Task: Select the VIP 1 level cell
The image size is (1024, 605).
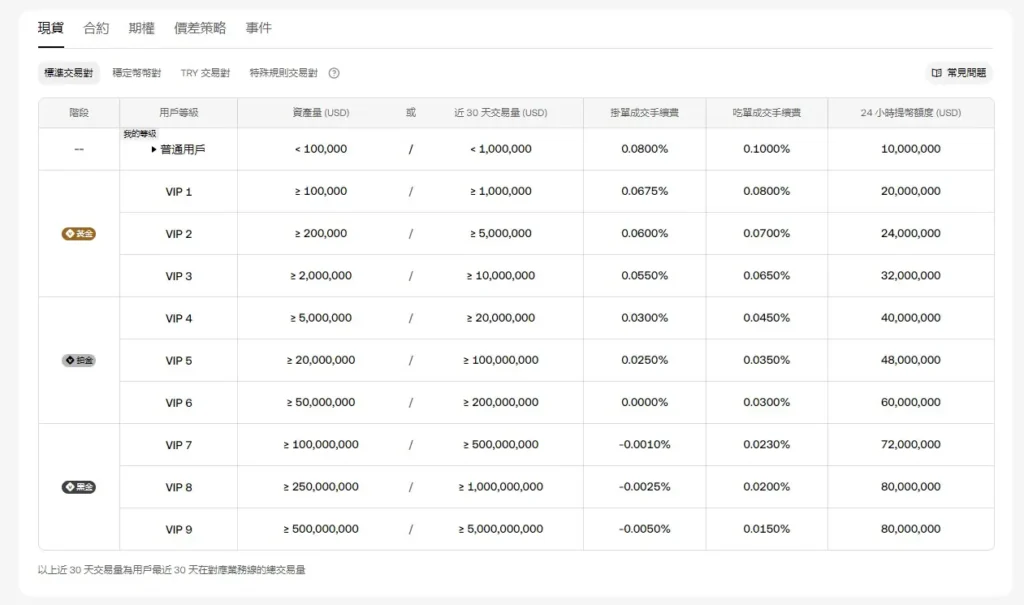Action: point(178,191)
